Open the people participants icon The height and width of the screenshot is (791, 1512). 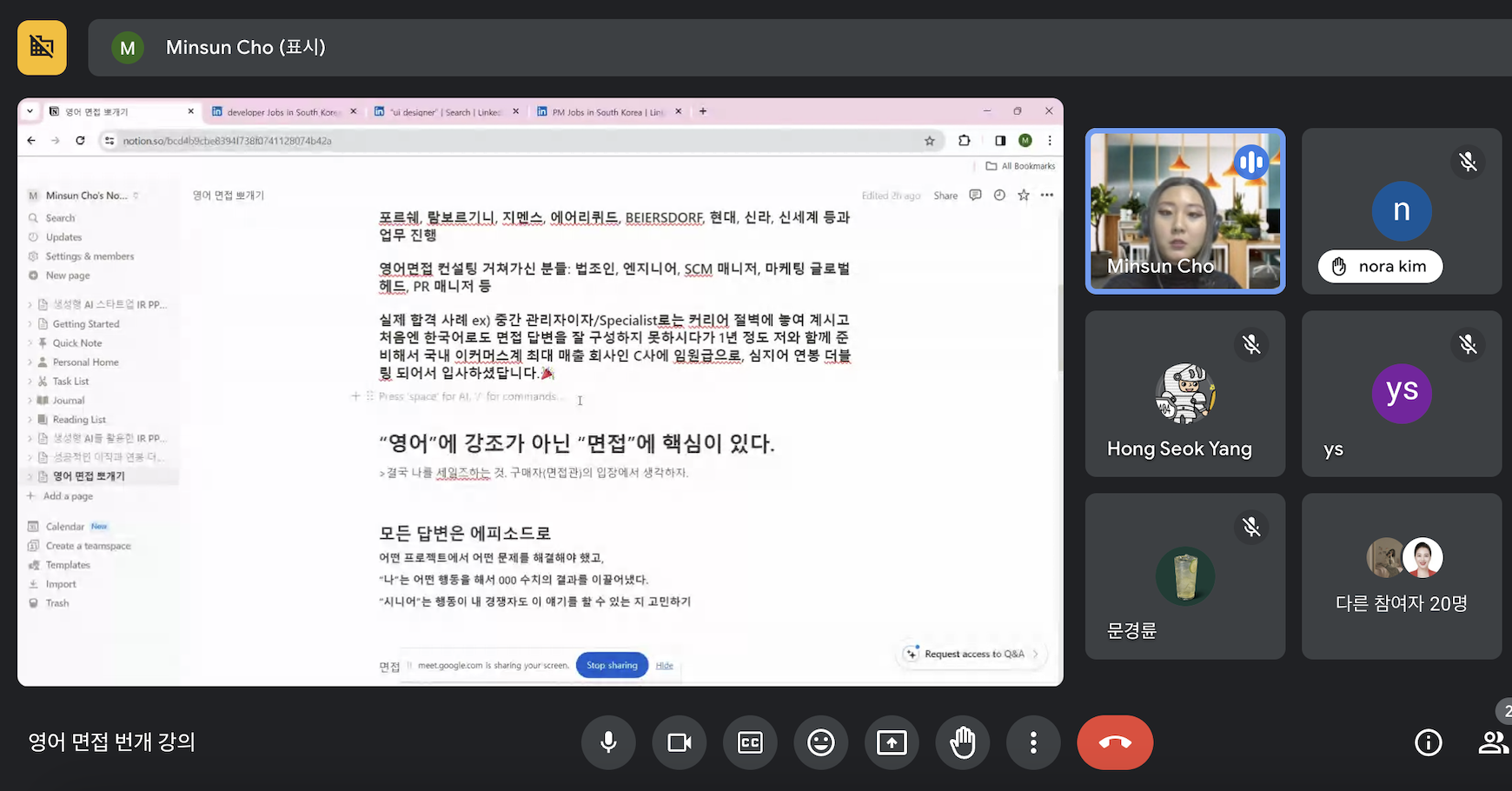pyautogui.click(x=1493, y=742)
